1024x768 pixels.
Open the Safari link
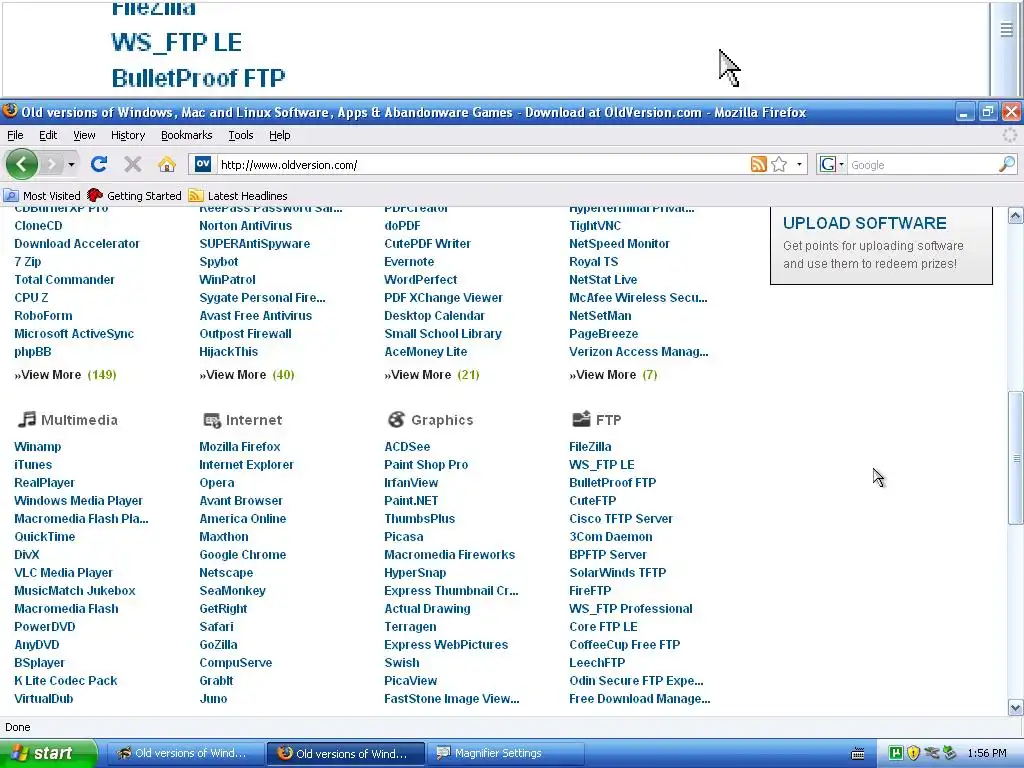pyautogui.click(x=216, y=627)
